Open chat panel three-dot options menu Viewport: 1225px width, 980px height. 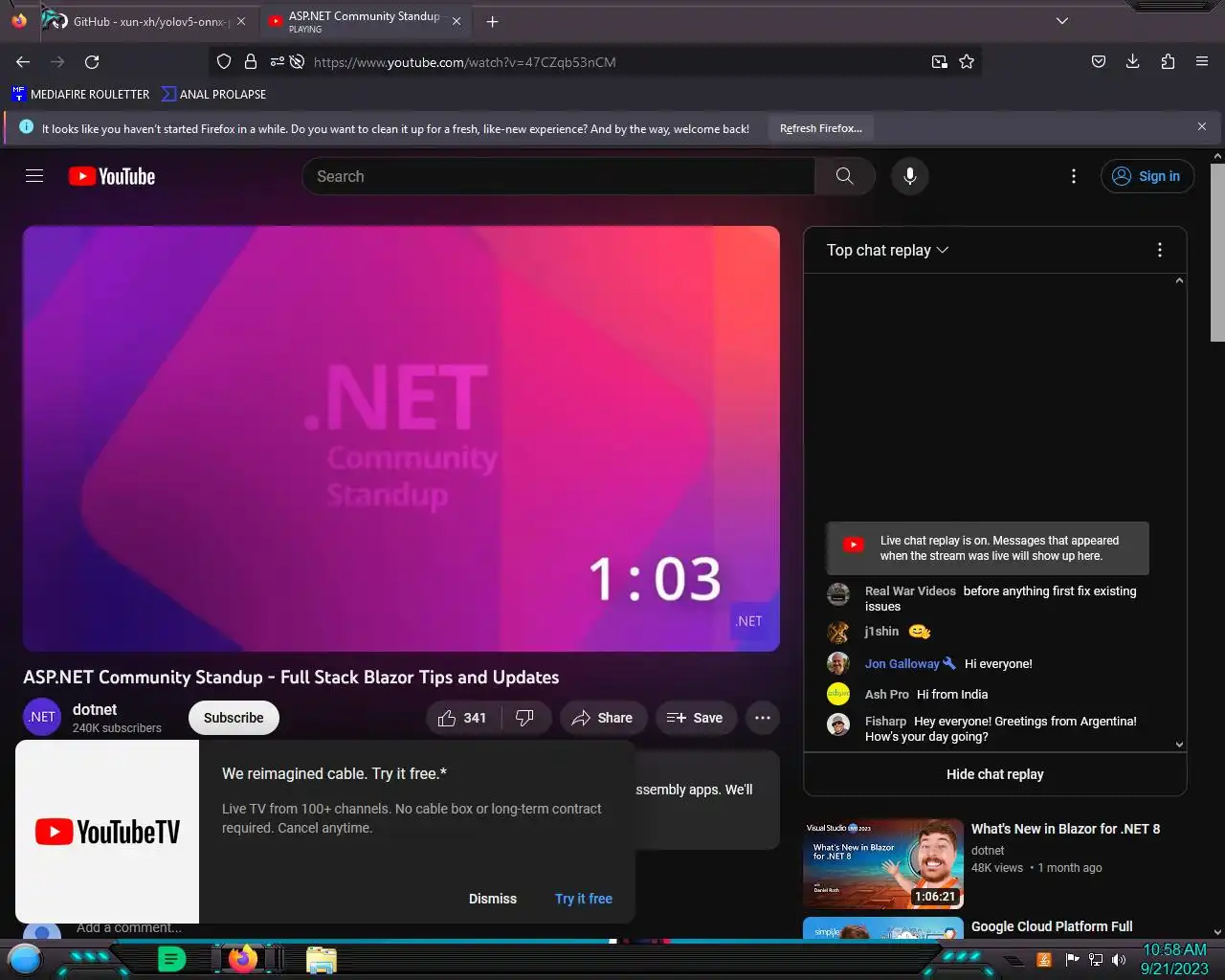(x=1160, y=250)
